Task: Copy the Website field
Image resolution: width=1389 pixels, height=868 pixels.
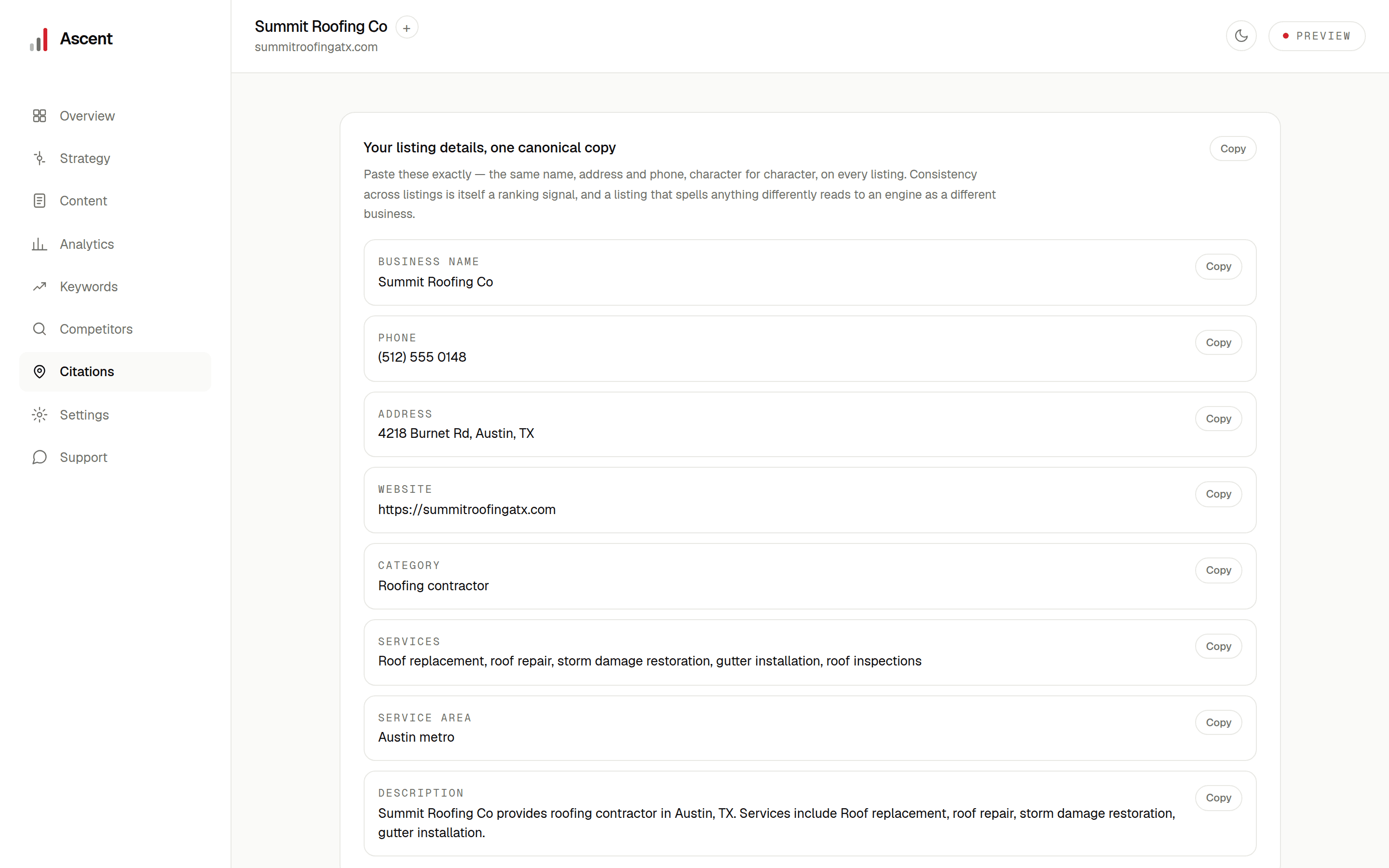Action: 1218,494
